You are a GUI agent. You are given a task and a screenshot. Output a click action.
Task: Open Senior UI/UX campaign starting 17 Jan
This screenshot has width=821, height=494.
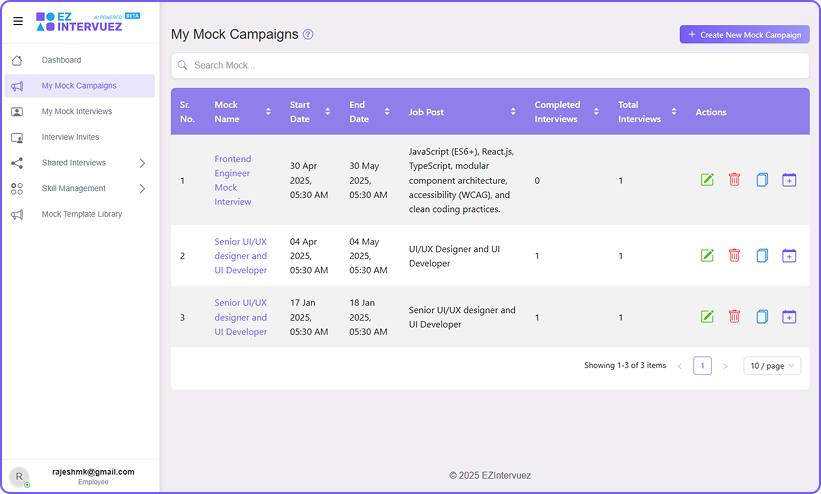point(241,317)
